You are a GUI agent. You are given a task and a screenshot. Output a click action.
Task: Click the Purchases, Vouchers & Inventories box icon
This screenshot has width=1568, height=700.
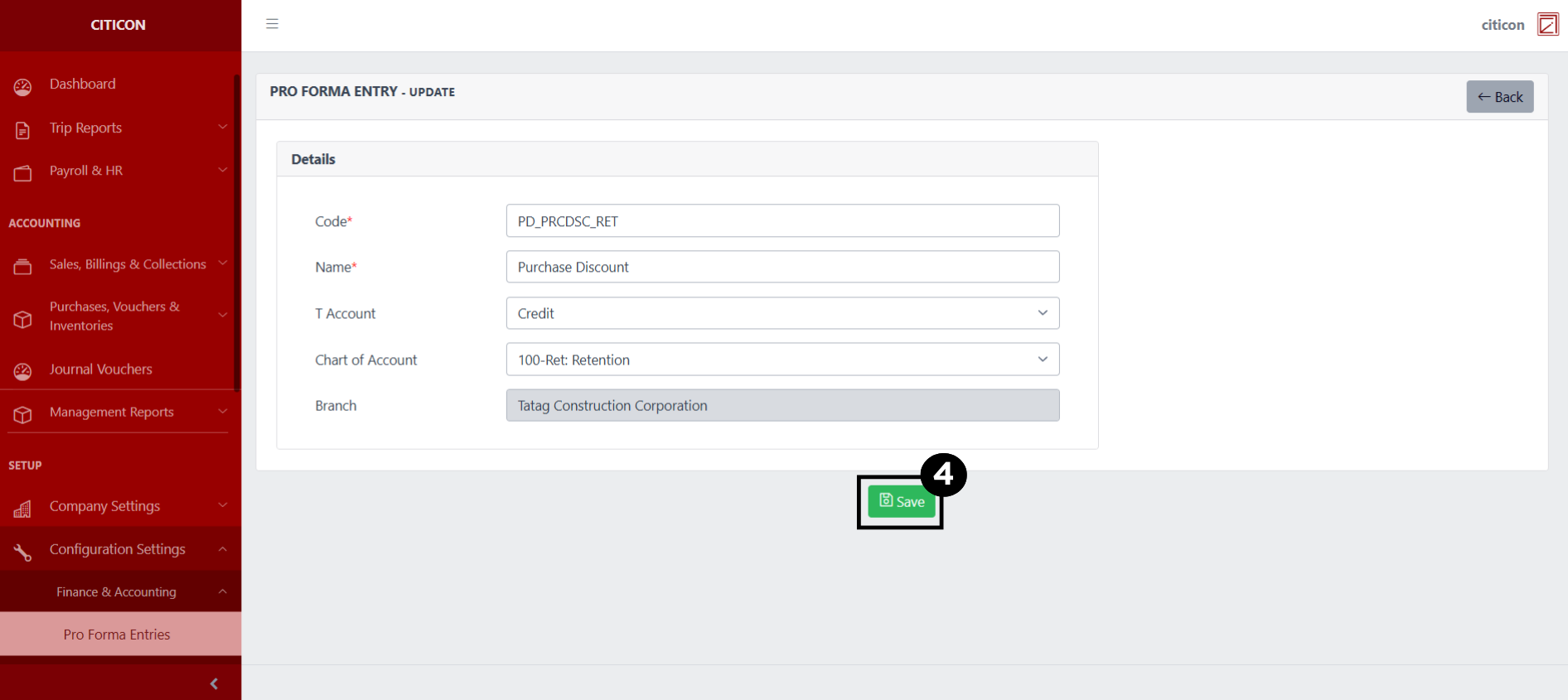(x=22, y=319)
